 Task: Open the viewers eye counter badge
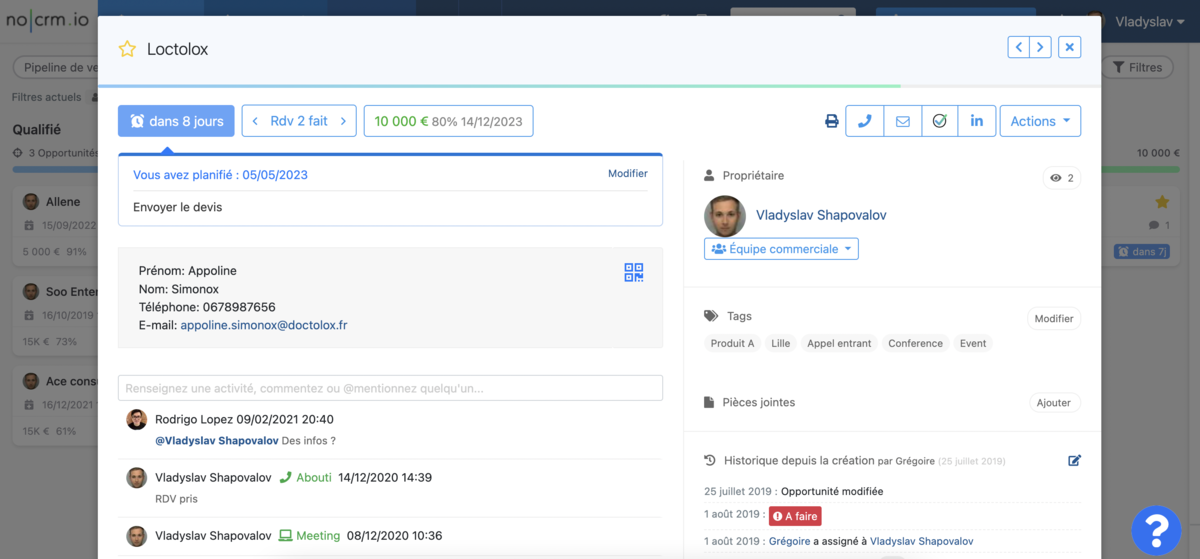pos(1062,178)
